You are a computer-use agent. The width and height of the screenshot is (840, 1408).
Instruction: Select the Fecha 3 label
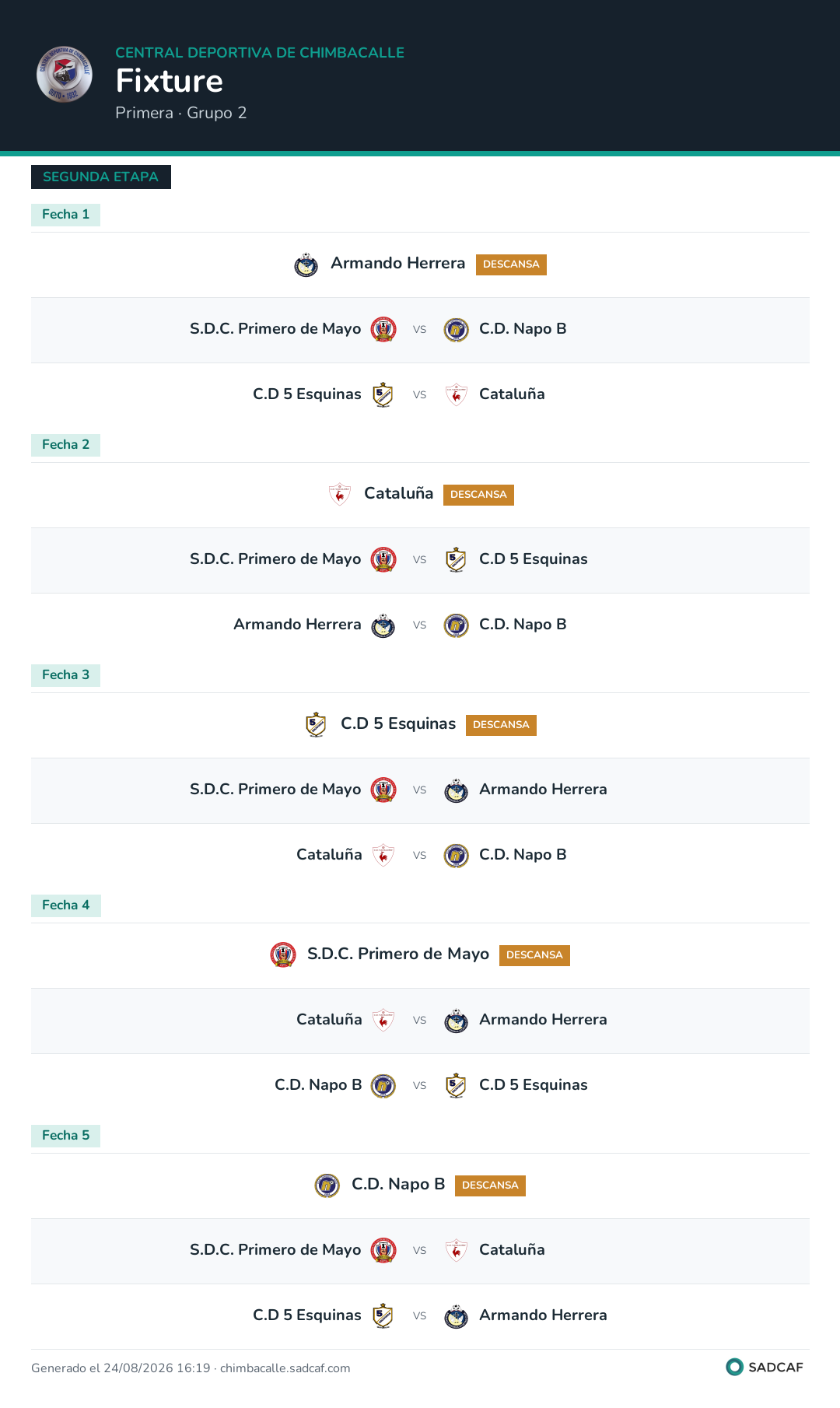click(66, 675)
